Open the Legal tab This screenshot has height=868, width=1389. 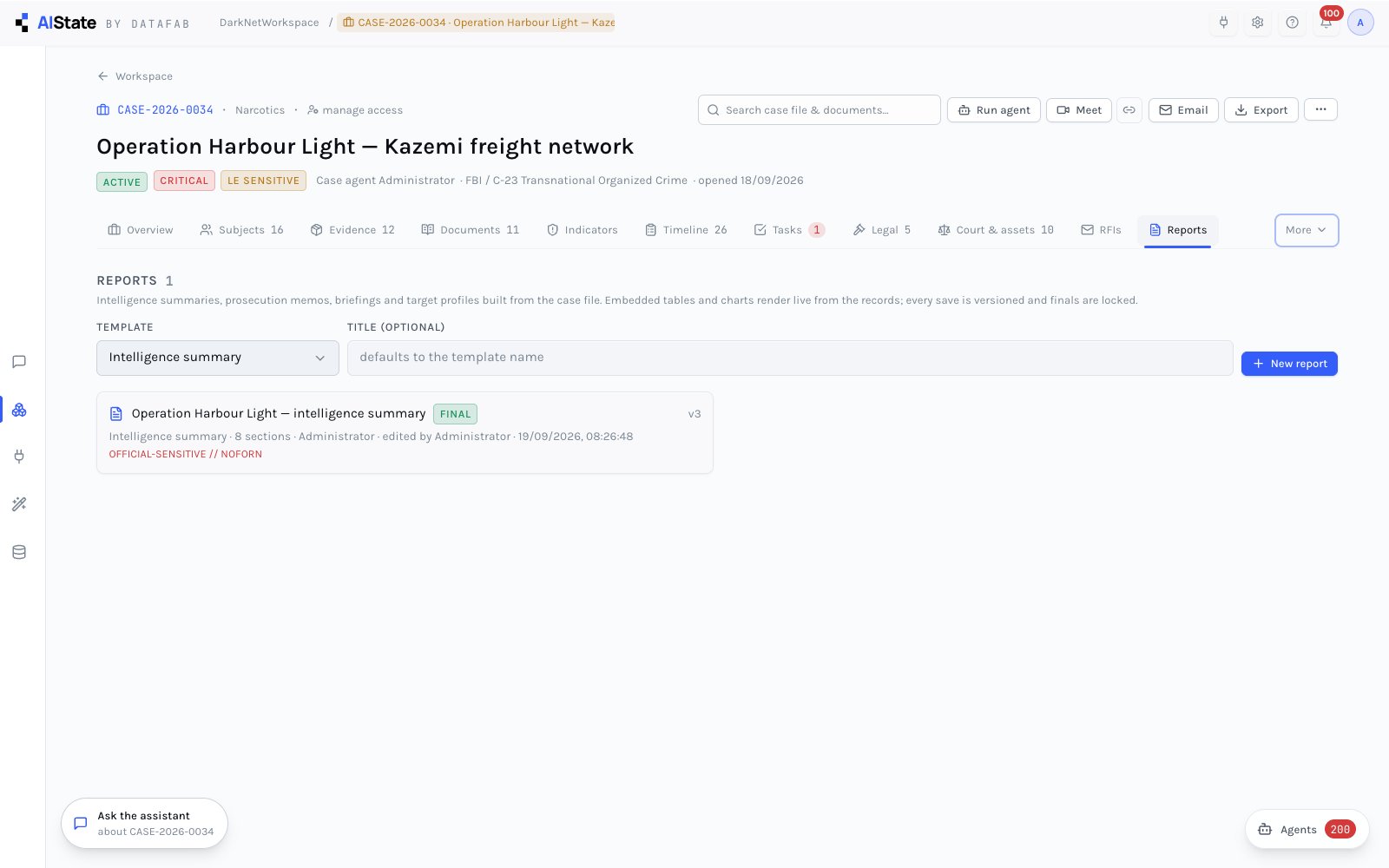882,230
